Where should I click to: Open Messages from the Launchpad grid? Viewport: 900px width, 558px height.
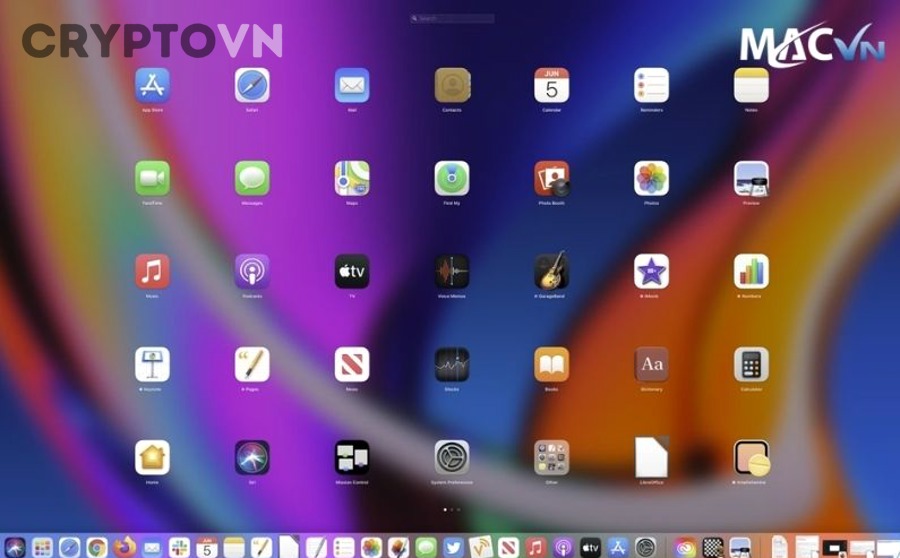pyautogui.click(x=252, y=178)
